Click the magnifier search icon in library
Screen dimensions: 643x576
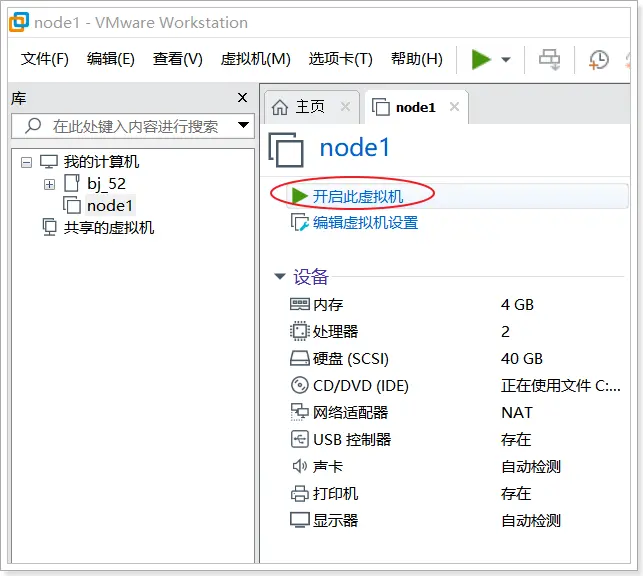point(33,126)
